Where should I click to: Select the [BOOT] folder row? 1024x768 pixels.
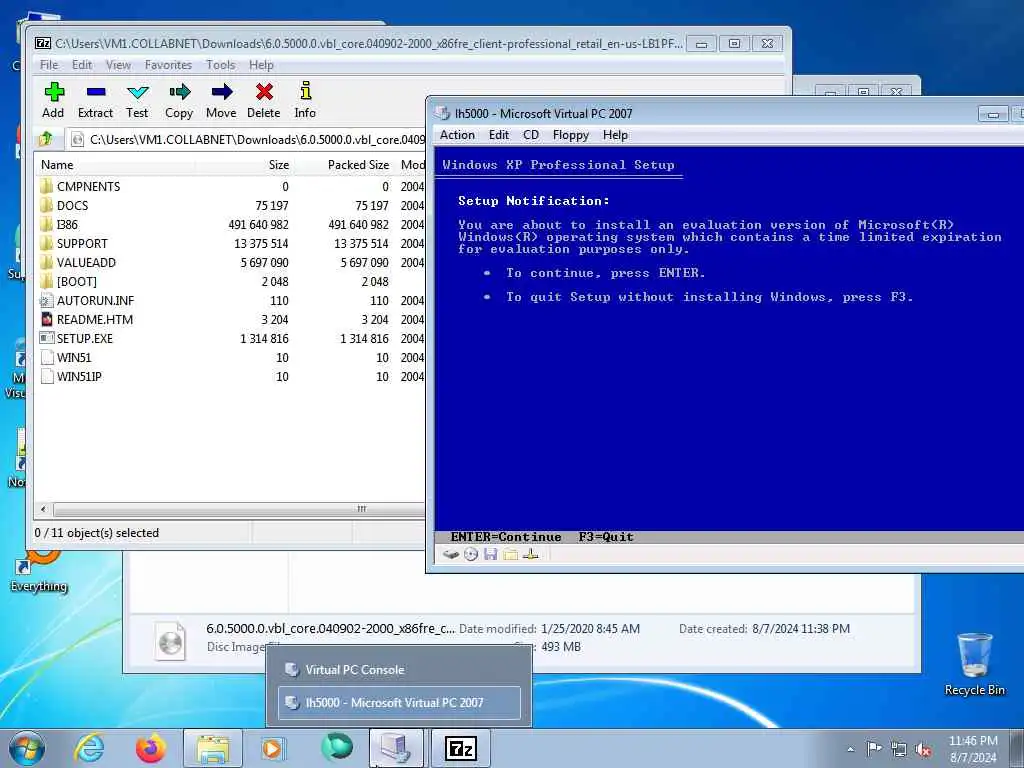pos(231,281)
